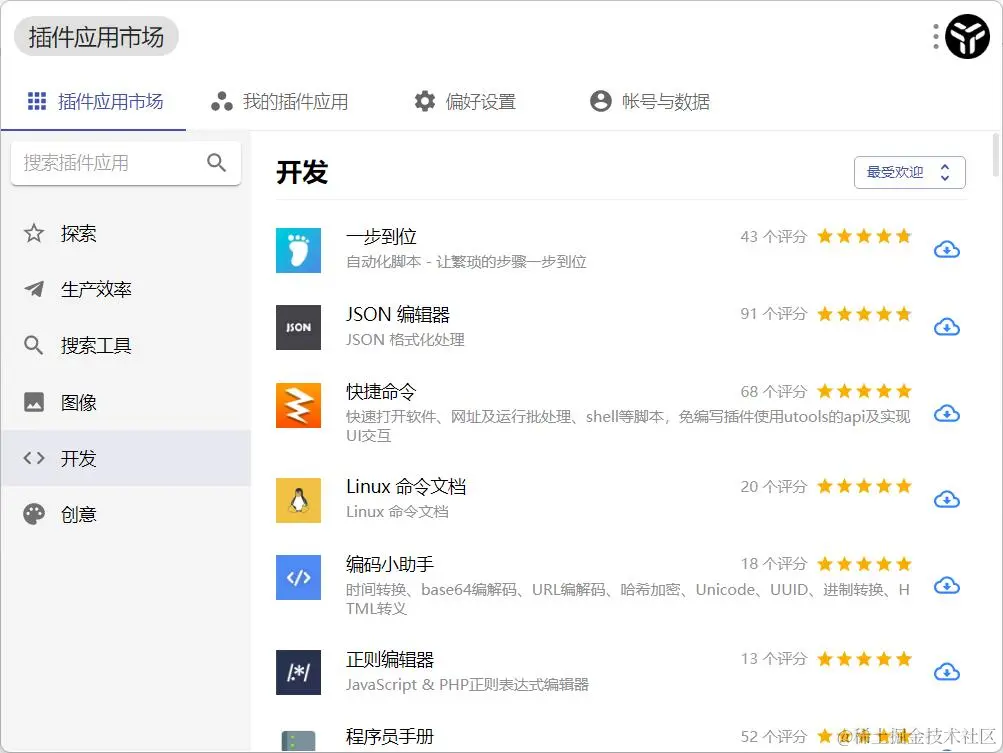Viewport: 1003px width, 753px height.
Task: Click the 正则编辑器 five-star rating
Action: pyautogui.click(x=864, y=658)
